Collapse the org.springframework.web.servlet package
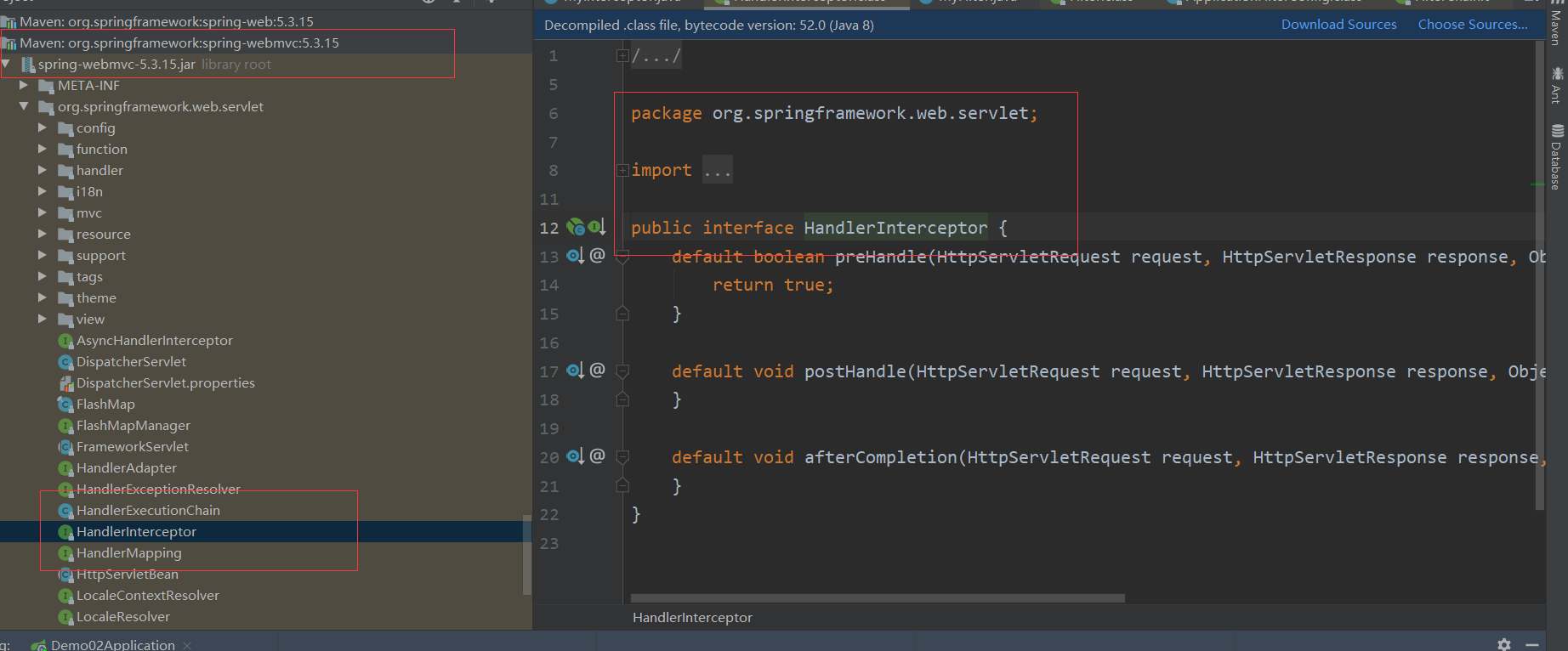This screenshot has width=1568, height=651. pyautogui.click(x=24, y=106)
